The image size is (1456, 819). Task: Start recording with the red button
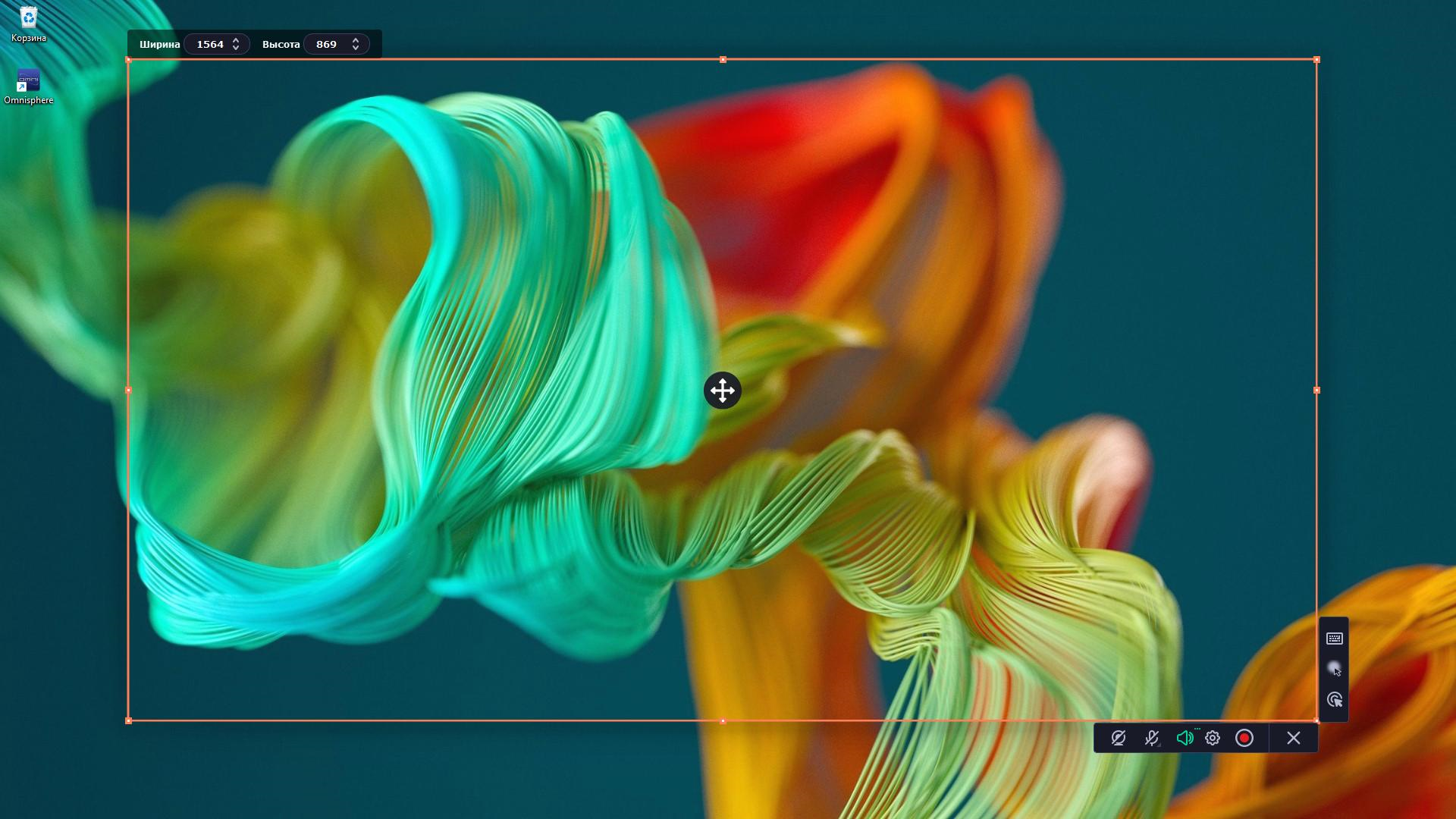(x=1244, y=738)
